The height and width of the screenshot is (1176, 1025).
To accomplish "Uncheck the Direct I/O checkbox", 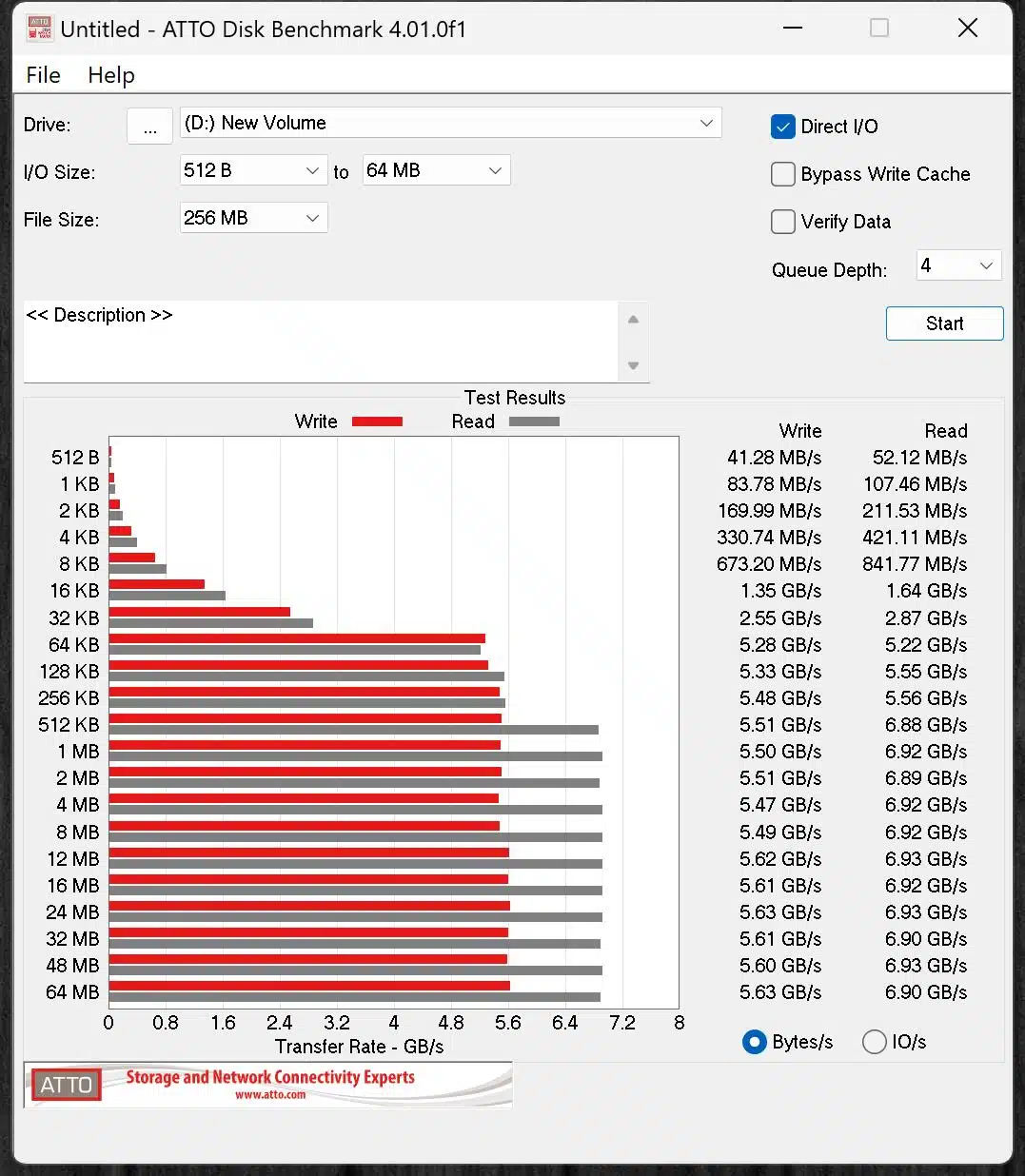I will (783, 127).
